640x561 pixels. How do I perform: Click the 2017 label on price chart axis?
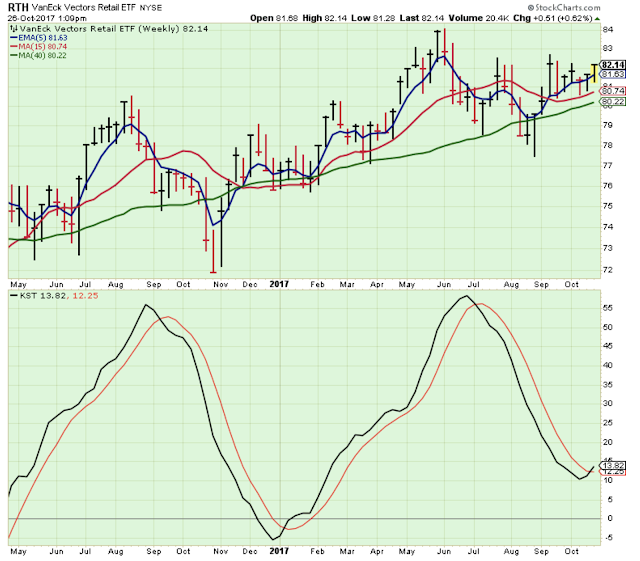[x=279, y=284]
